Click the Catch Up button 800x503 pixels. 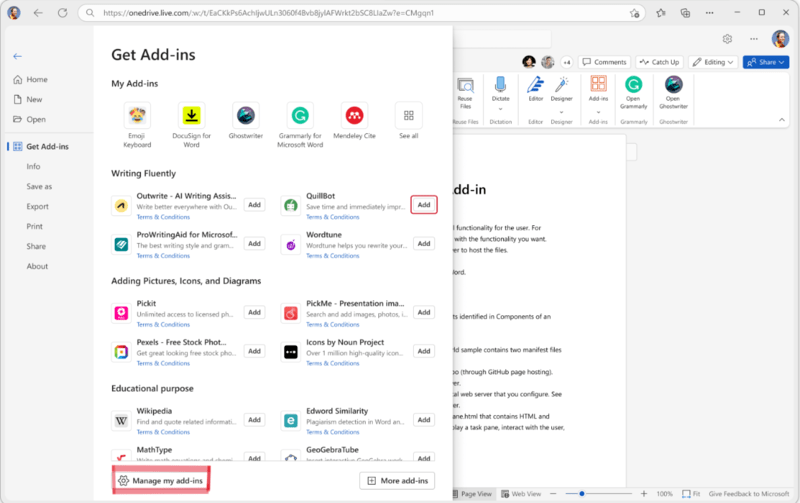pos(660,62)
